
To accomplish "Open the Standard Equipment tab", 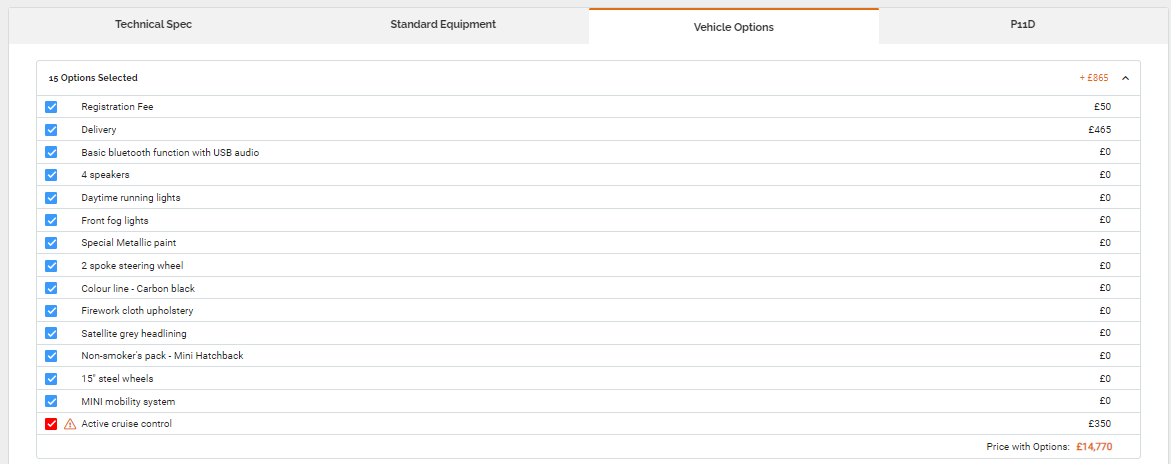I will tap(443, 24).
